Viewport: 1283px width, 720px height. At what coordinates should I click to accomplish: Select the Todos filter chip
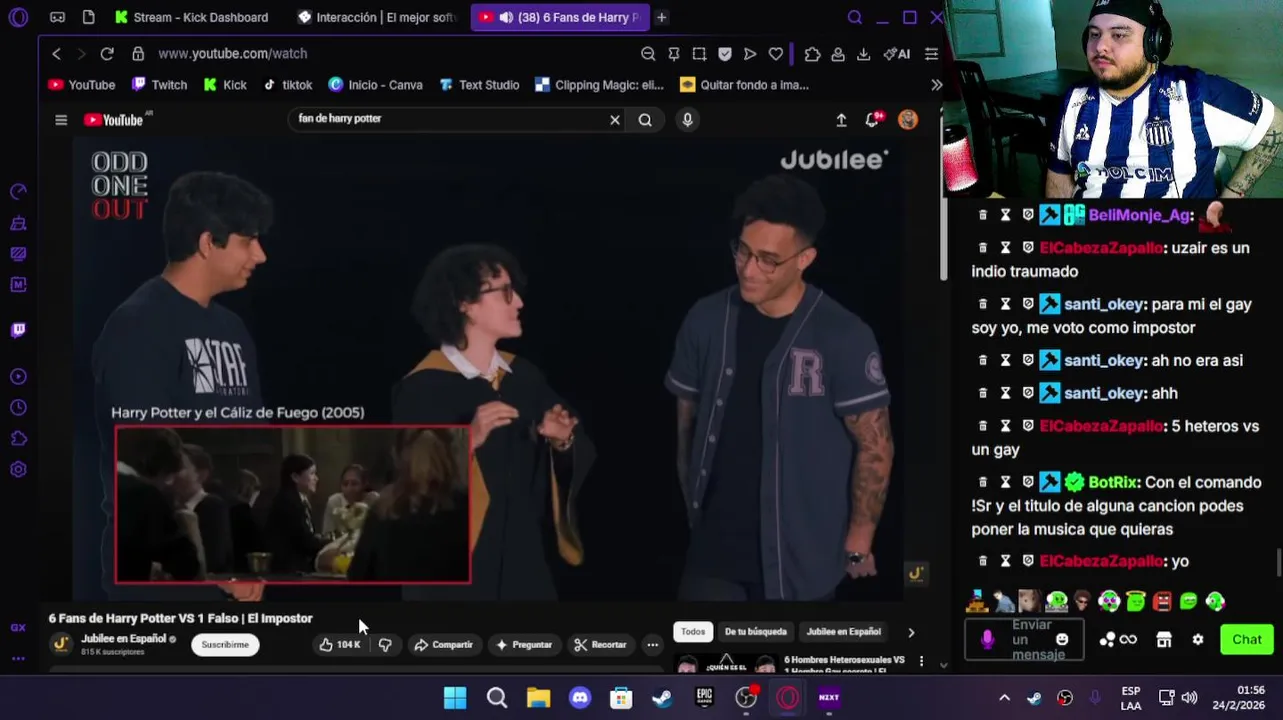(x=693, y=632)
